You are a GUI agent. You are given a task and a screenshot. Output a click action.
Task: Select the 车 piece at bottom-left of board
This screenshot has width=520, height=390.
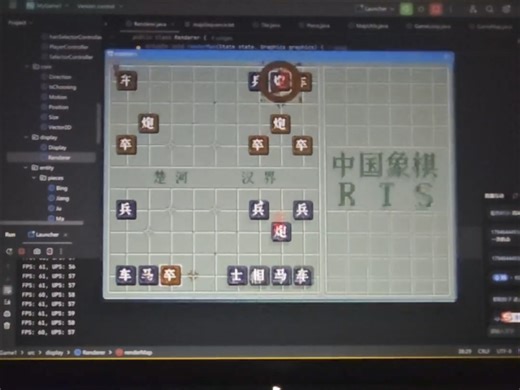tap(126, 275)
